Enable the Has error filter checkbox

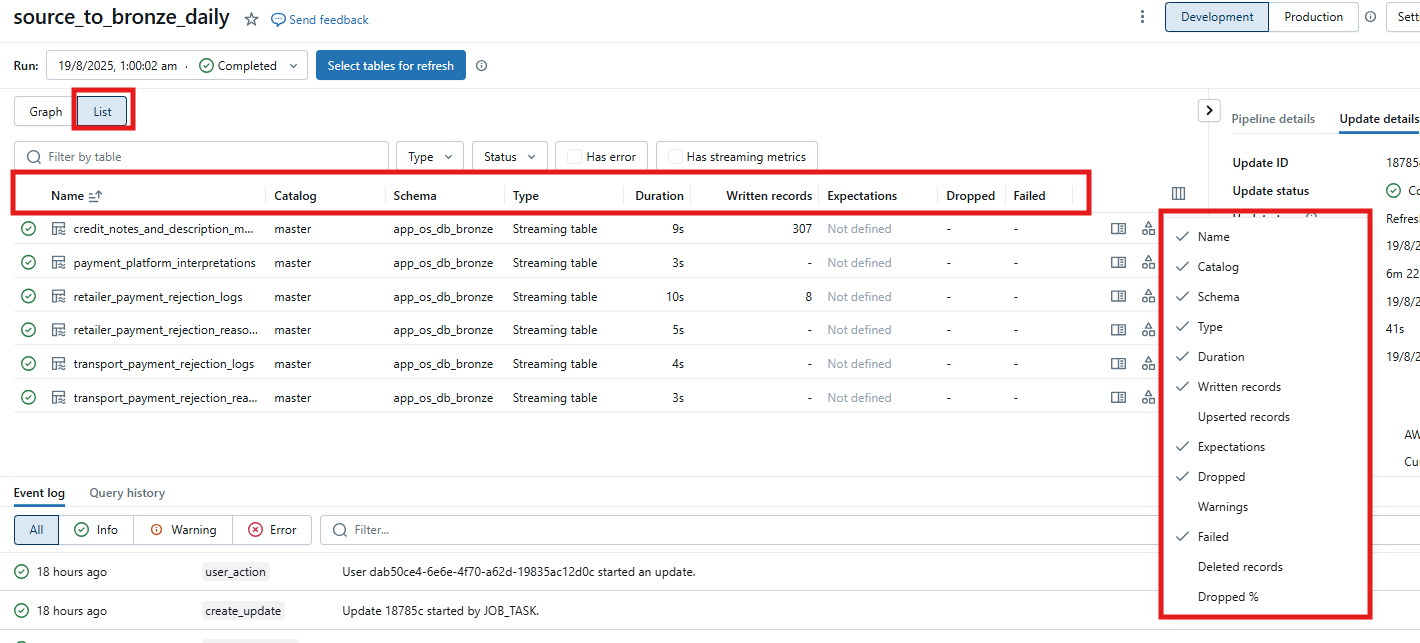(x=573, y=156)
